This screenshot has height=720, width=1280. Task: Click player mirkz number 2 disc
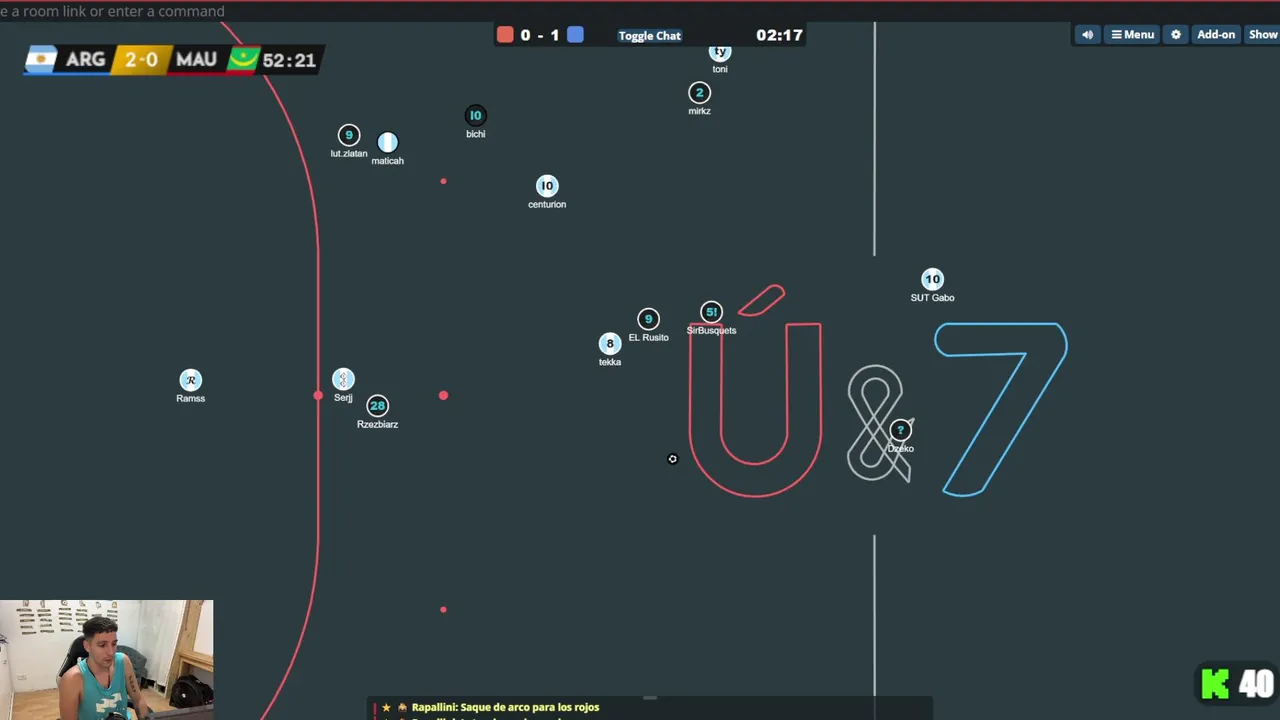pyautogui.click(x=699, y=93)
